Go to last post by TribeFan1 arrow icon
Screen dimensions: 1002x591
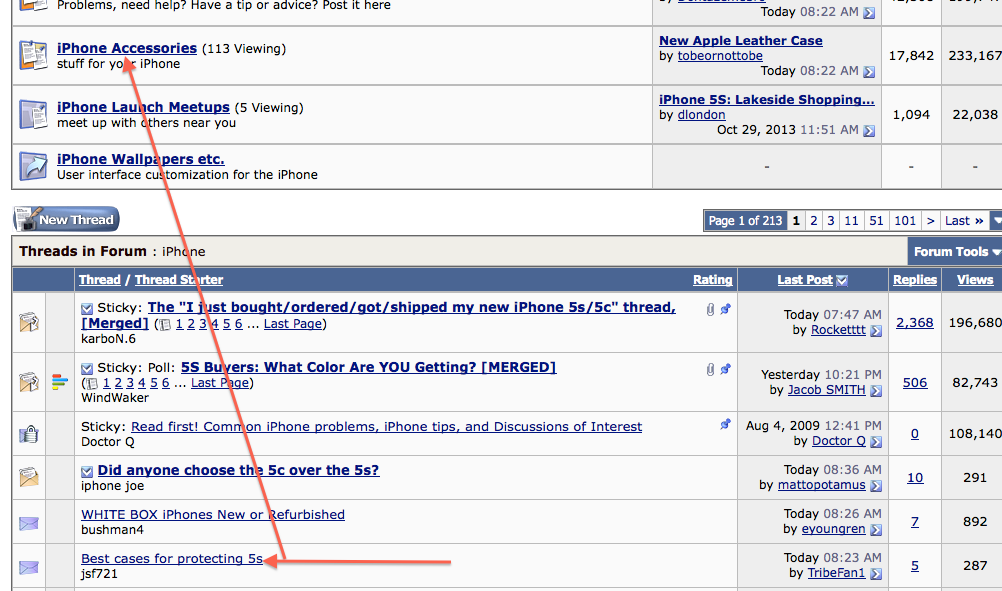tap(876, 574)
